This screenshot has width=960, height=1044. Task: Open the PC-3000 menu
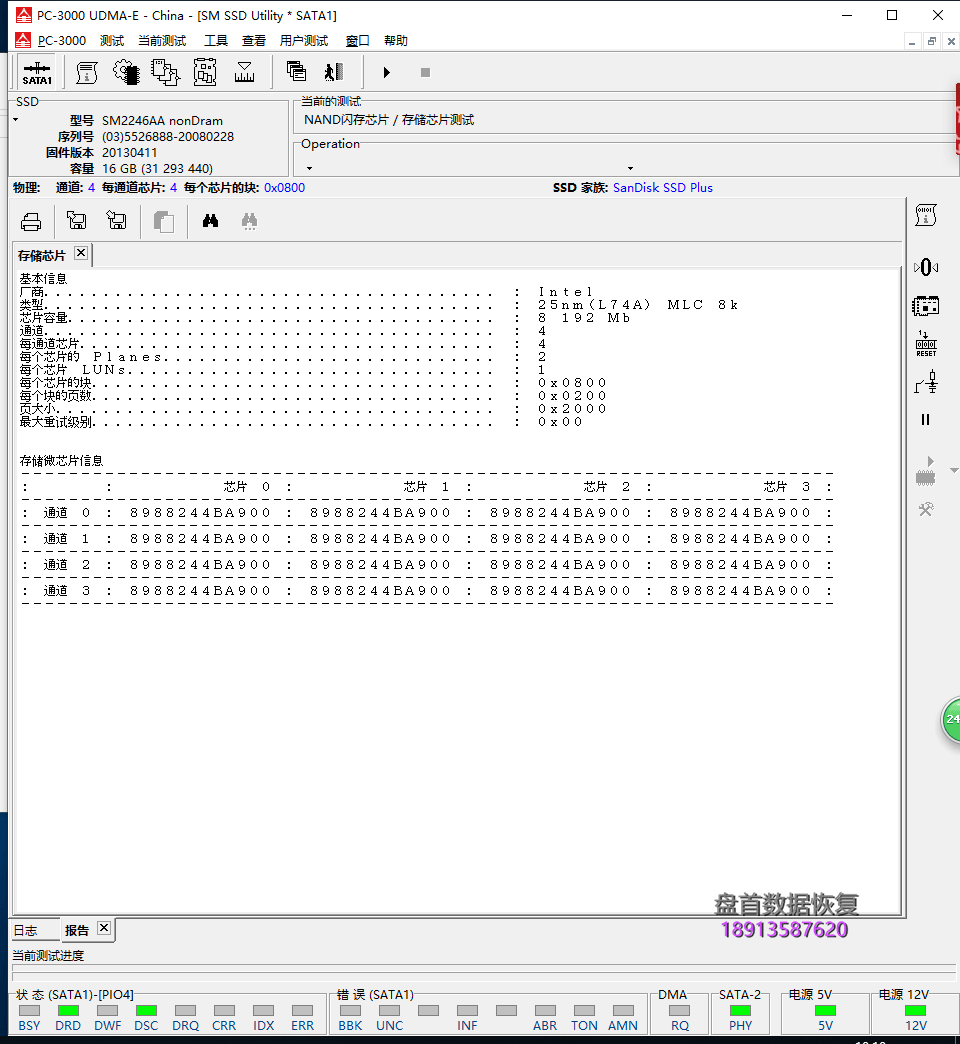tap(62, 41)
